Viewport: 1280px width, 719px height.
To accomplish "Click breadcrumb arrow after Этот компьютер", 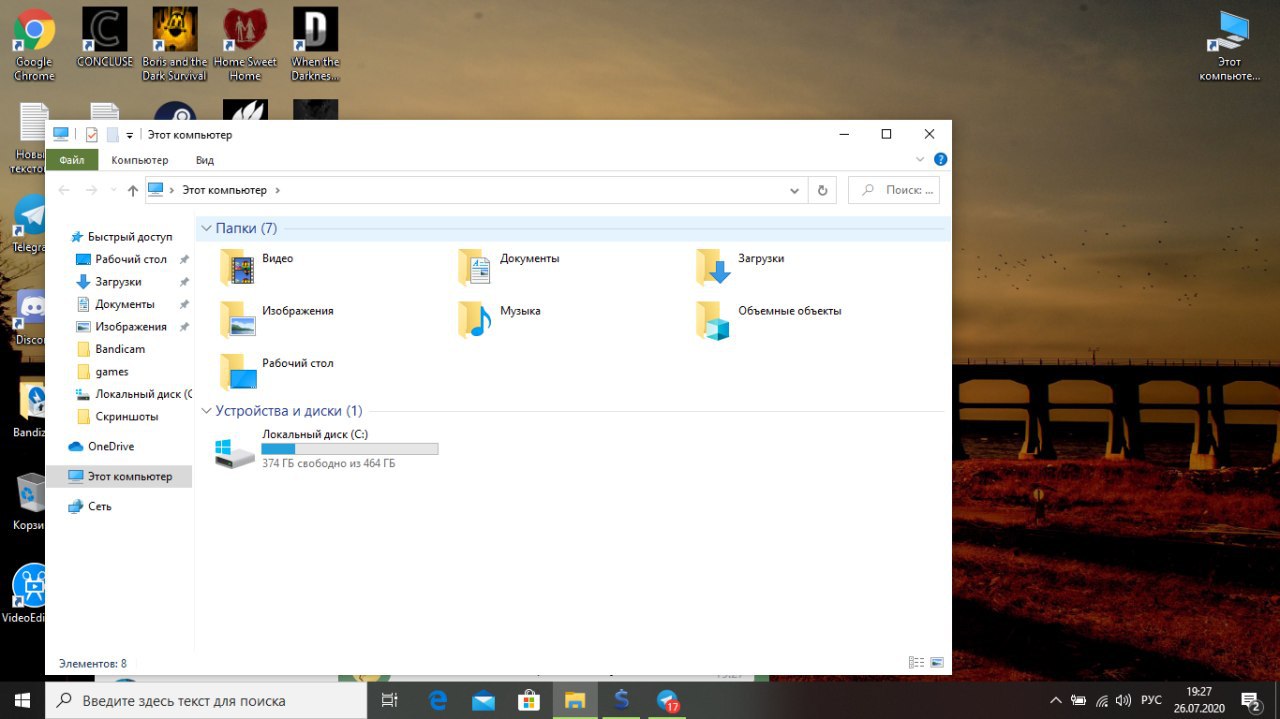I will click(x=277, y=190).
